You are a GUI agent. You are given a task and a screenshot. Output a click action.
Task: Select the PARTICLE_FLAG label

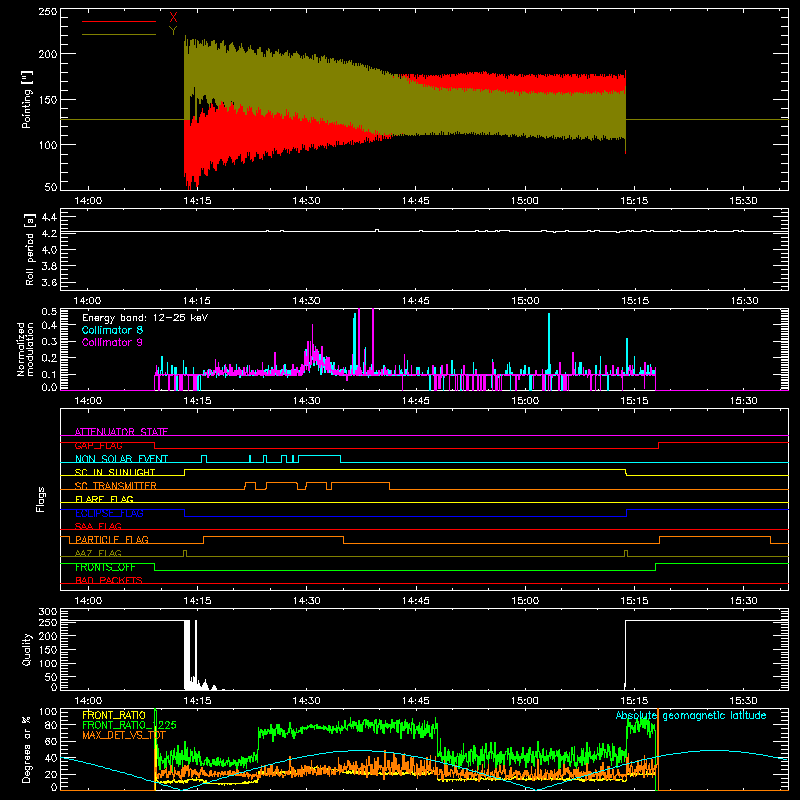(112, 539)
